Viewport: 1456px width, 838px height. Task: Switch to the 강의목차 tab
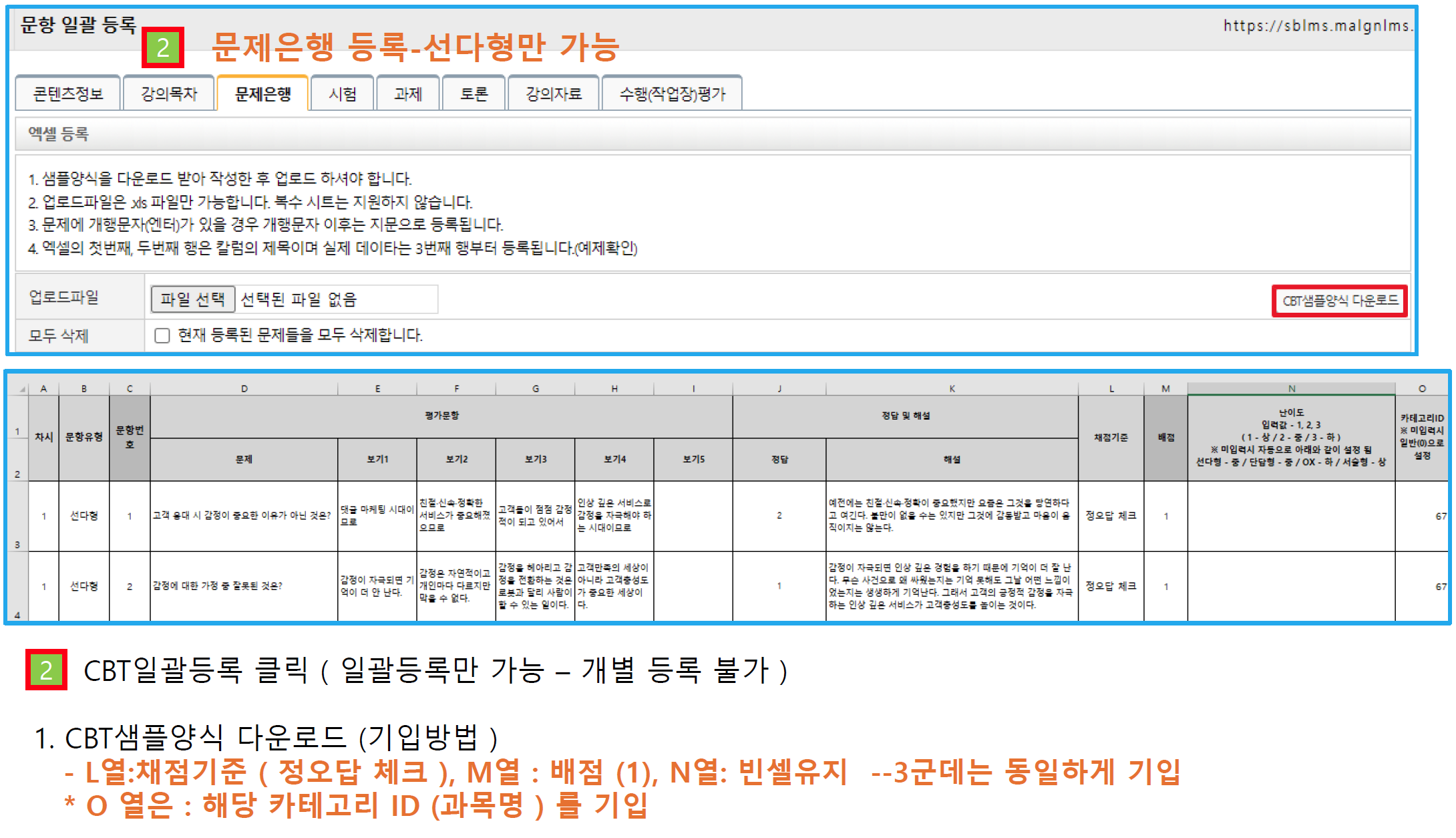(169, 94)
